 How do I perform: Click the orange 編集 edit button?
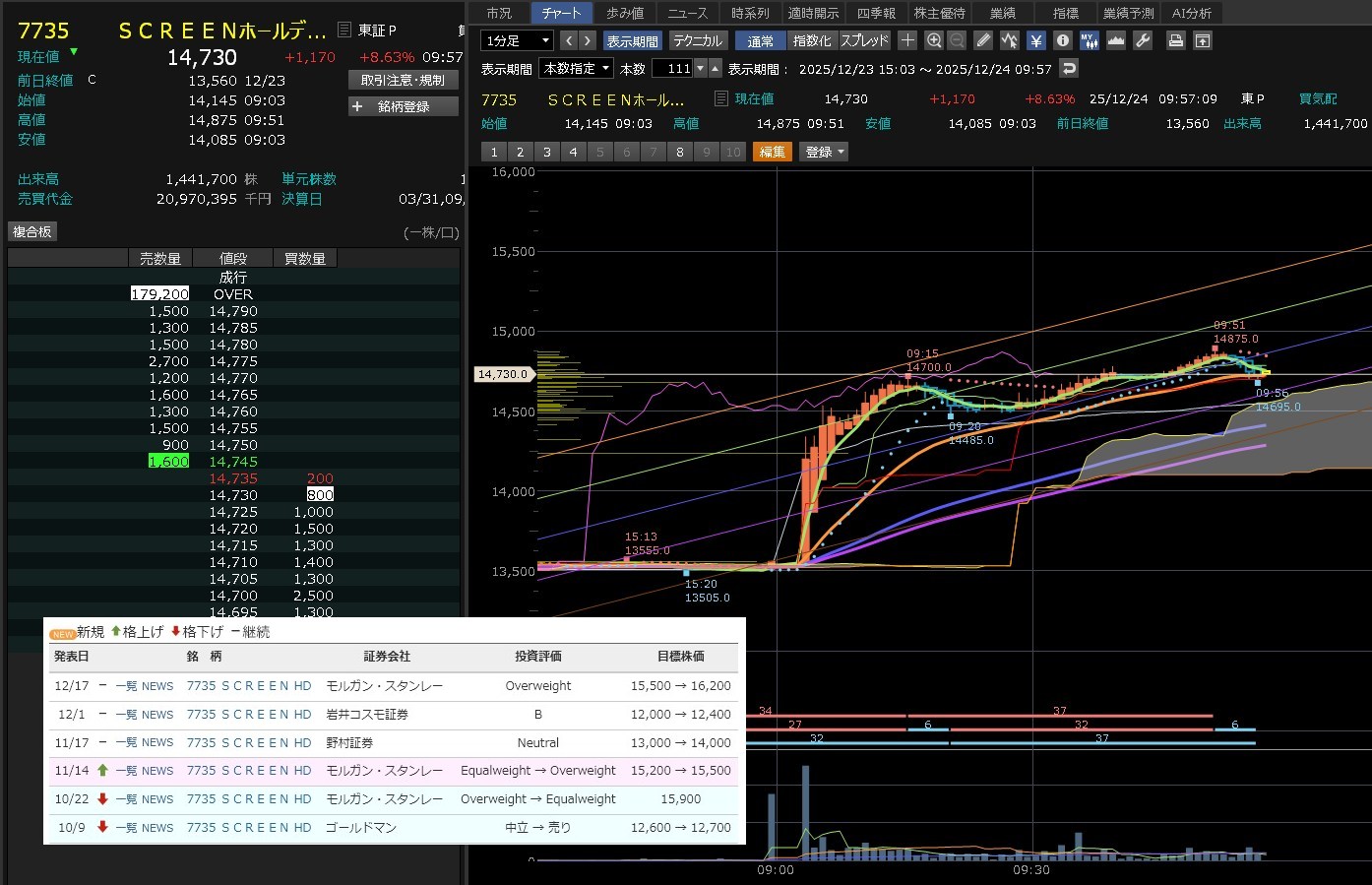coord(773,152)
